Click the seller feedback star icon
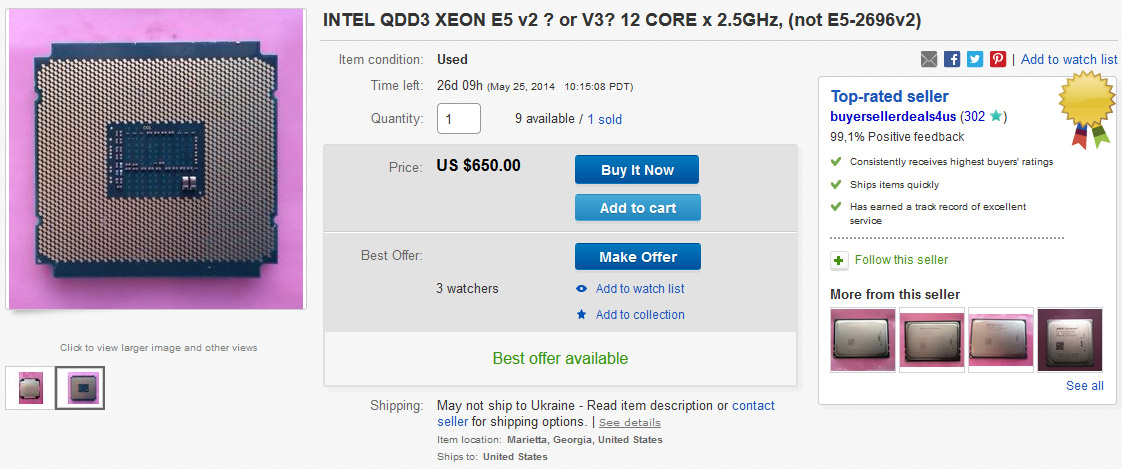Screen dimensions: 1122x469 [995, 117]
